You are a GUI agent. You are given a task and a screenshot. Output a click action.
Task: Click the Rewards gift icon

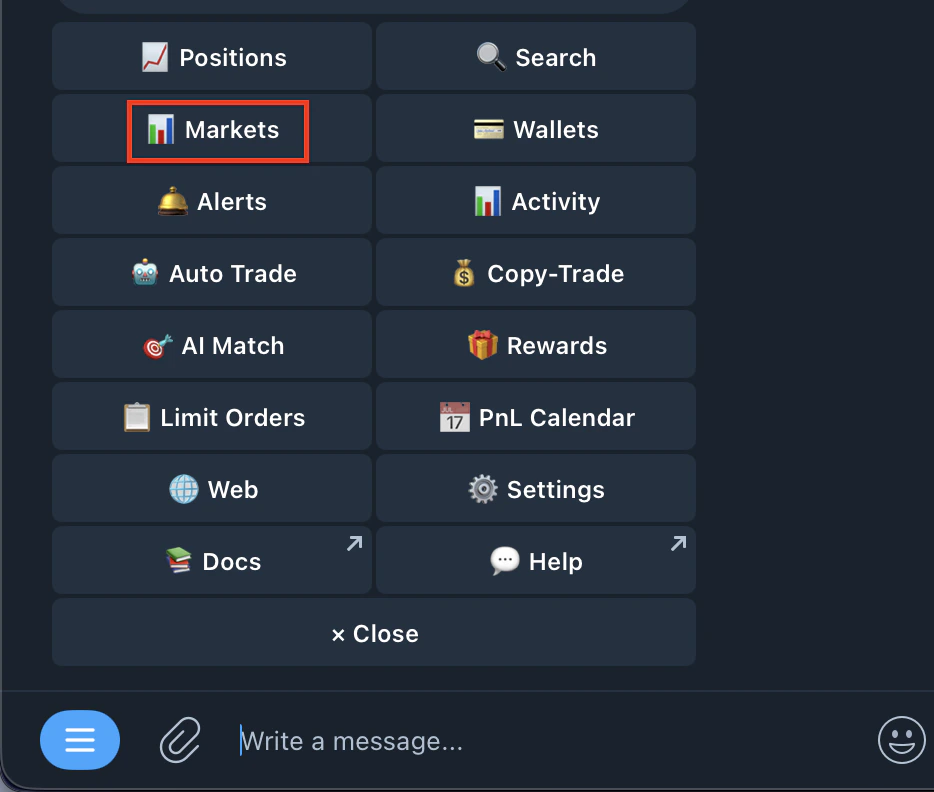click(x=481, y=344)
